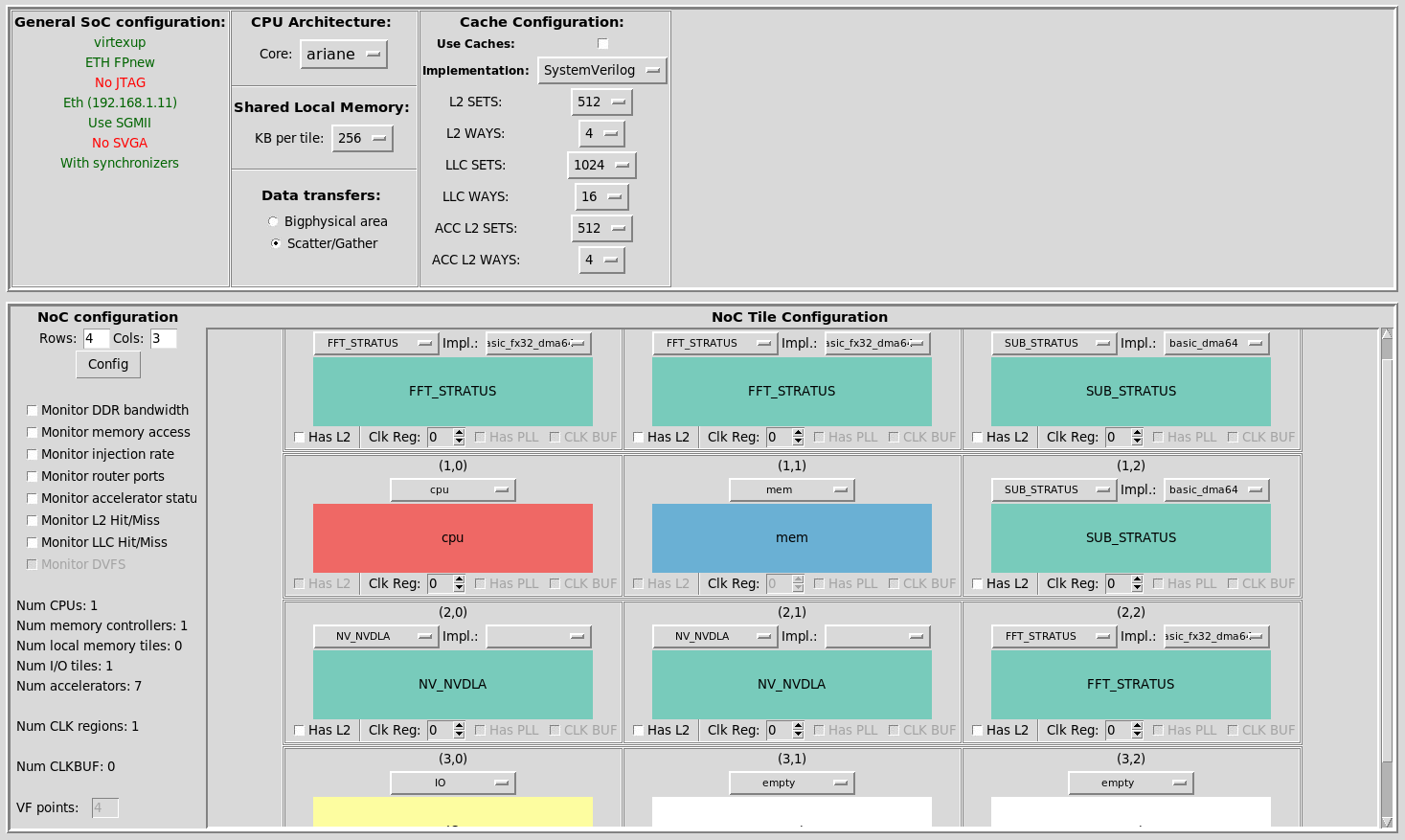The image size is (1405, 840).
Task: Enable Monitor accelerator status
Action: tap(32, 498)
